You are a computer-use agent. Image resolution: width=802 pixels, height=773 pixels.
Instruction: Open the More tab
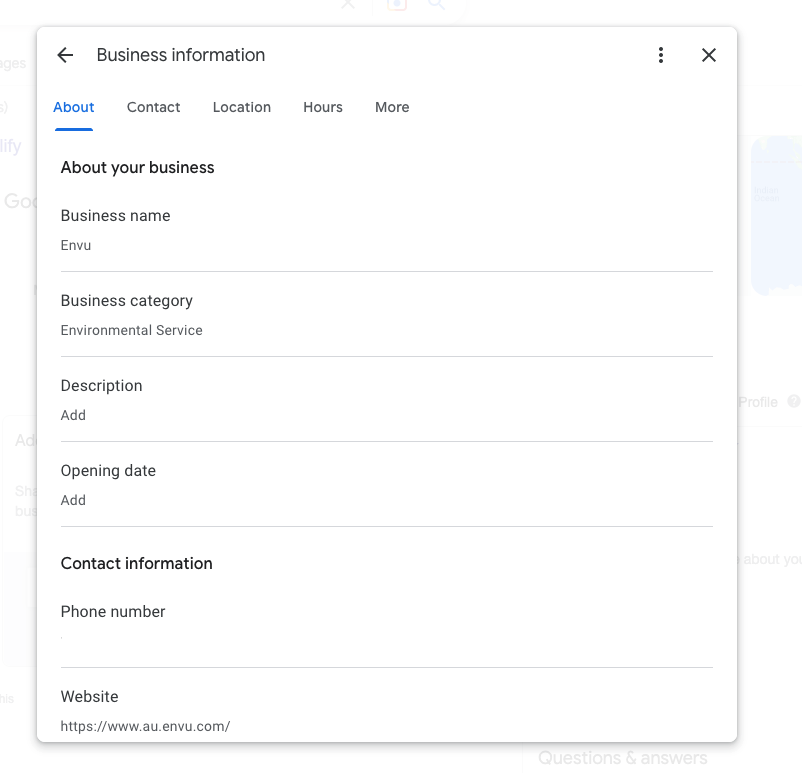[392, 107]
